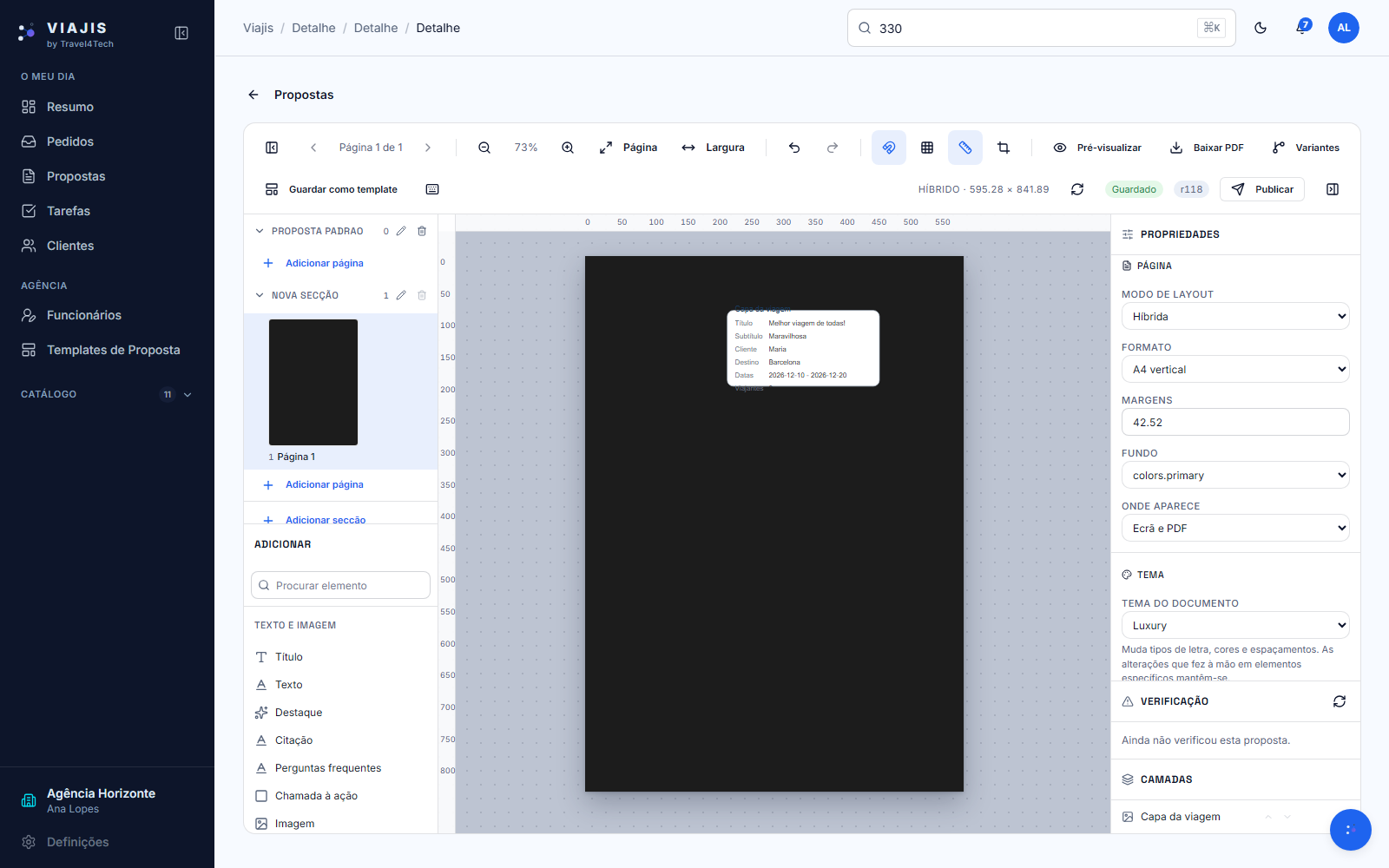
Task: Delete PROPOSTA PADRAO trash icon
Action: (422, 231)
